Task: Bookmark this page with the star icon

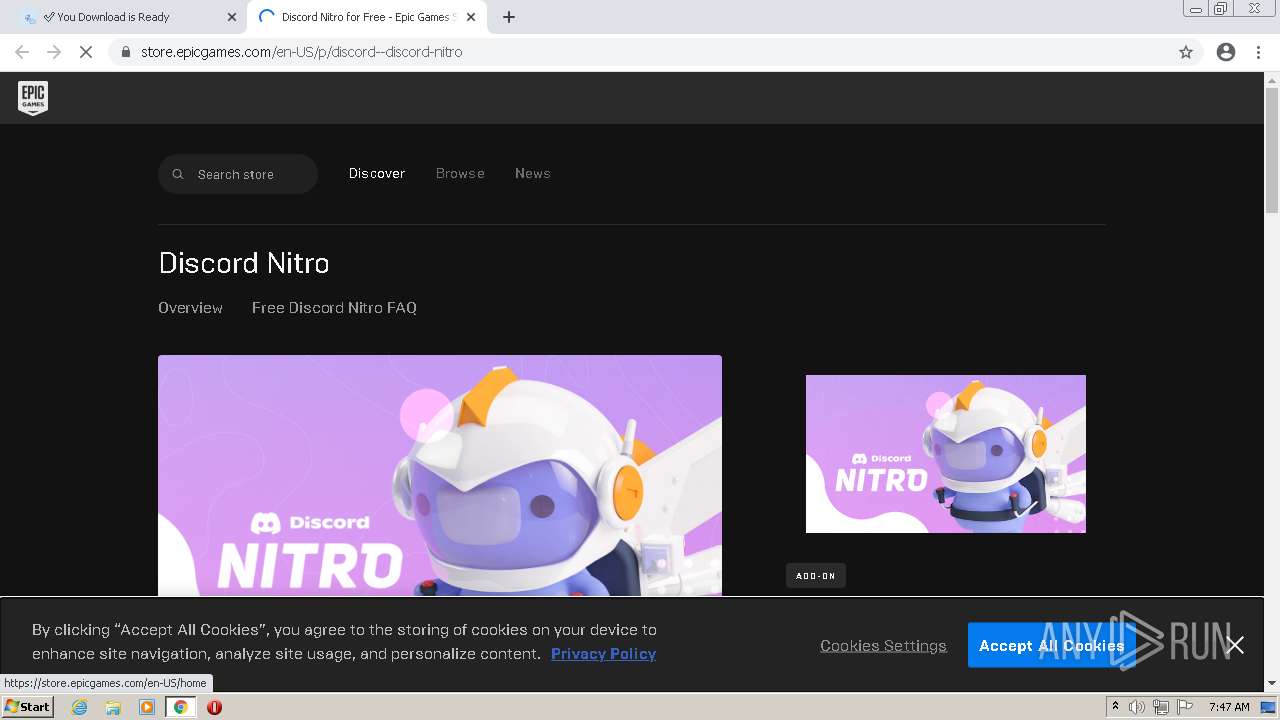Action: tap(1186, 52)
